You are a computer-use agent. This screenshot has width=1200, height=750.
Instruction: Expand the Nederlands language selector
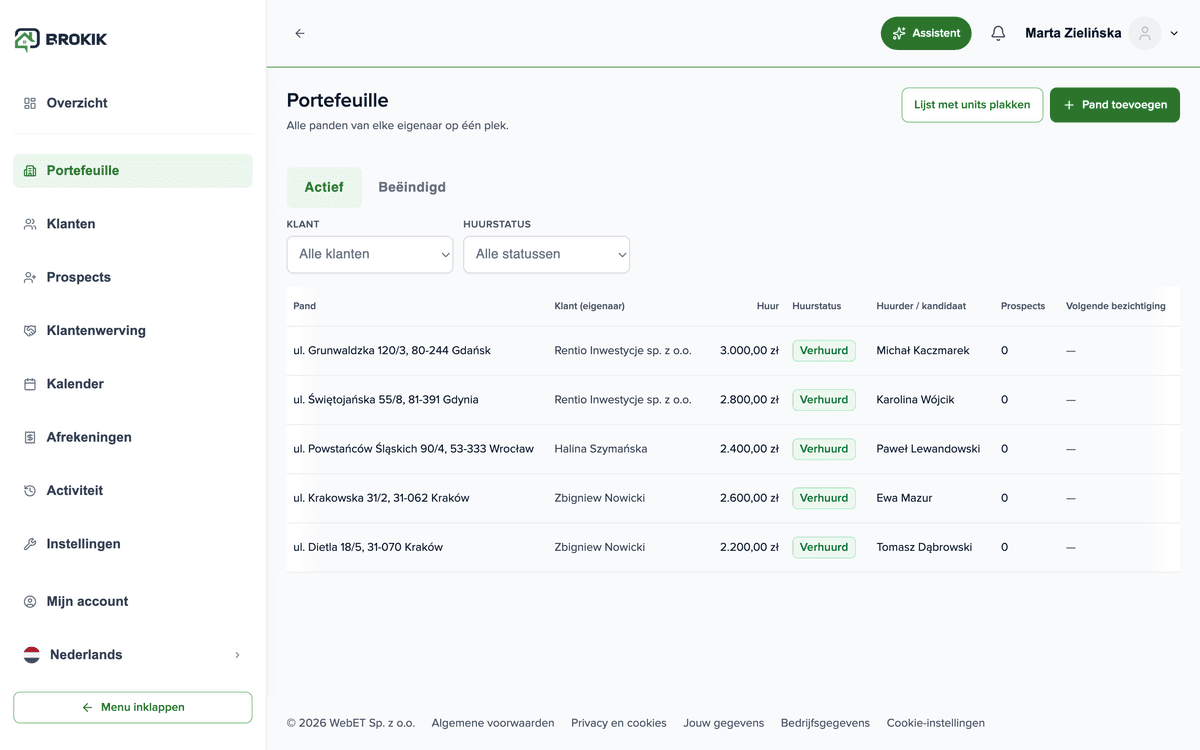click(x=133, y=655)
